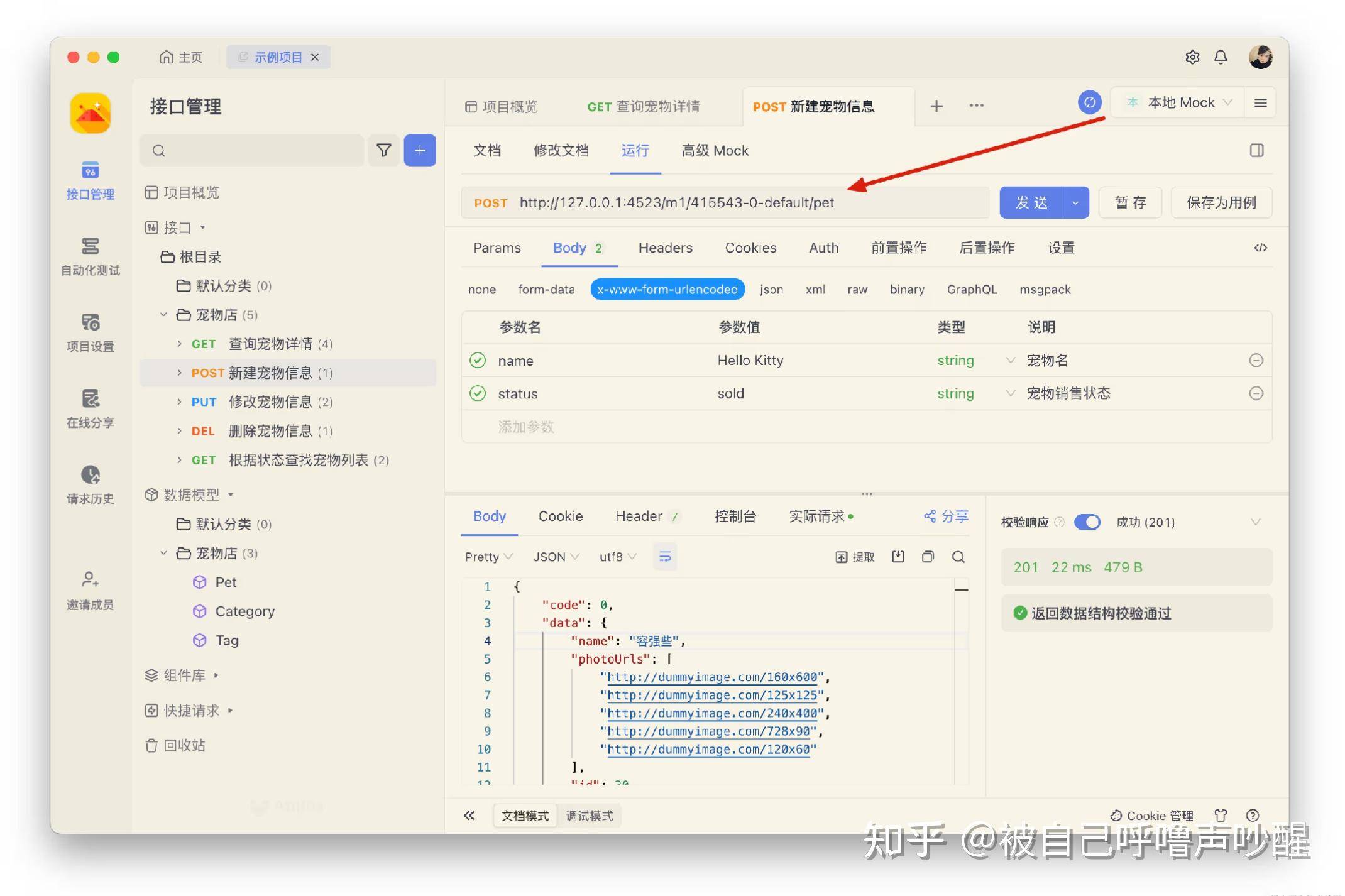Click the shirt theme icon
1345x896 pixels.
1221,816
